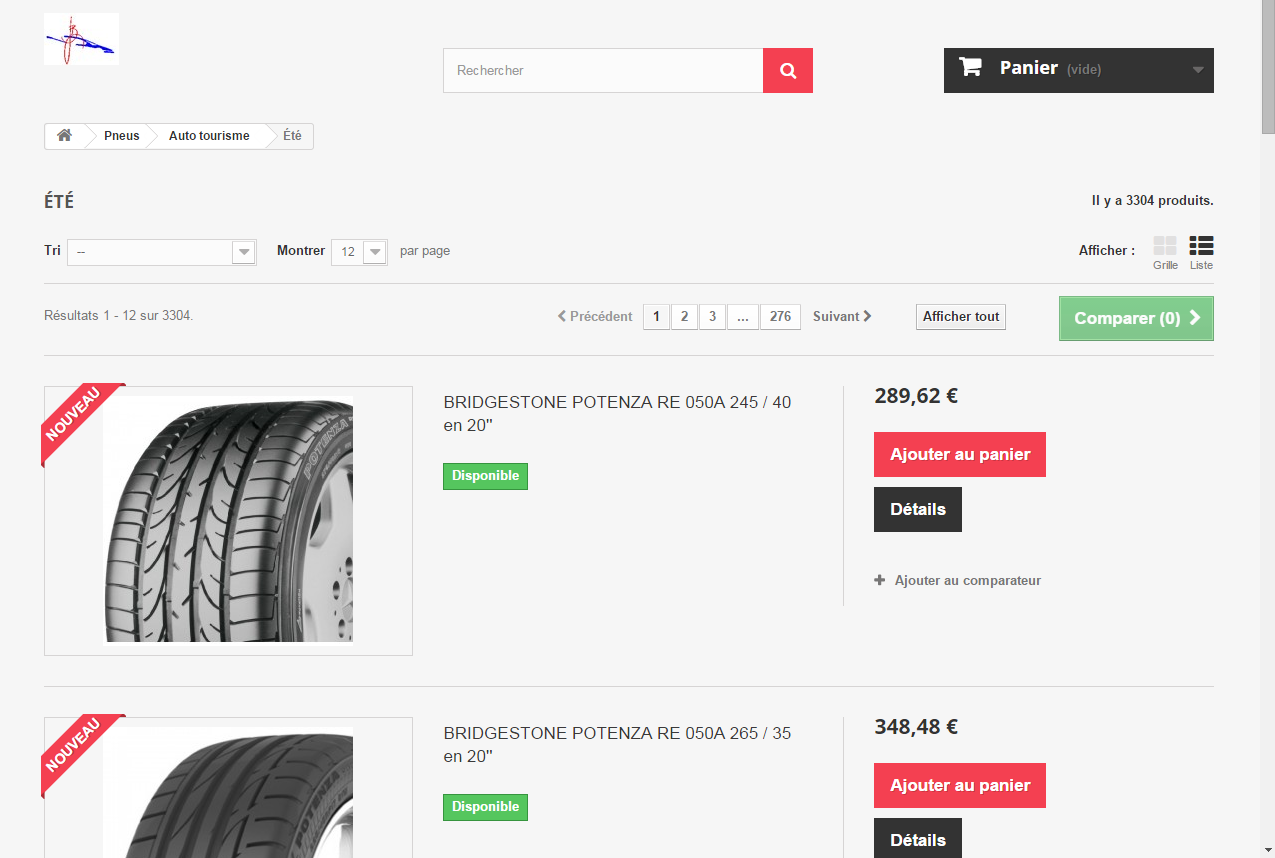Add 245 / 40 tire to comparateur
The width and height of the screenshot is (1275, 858).
pyautogui.click(x=958, y=580)
